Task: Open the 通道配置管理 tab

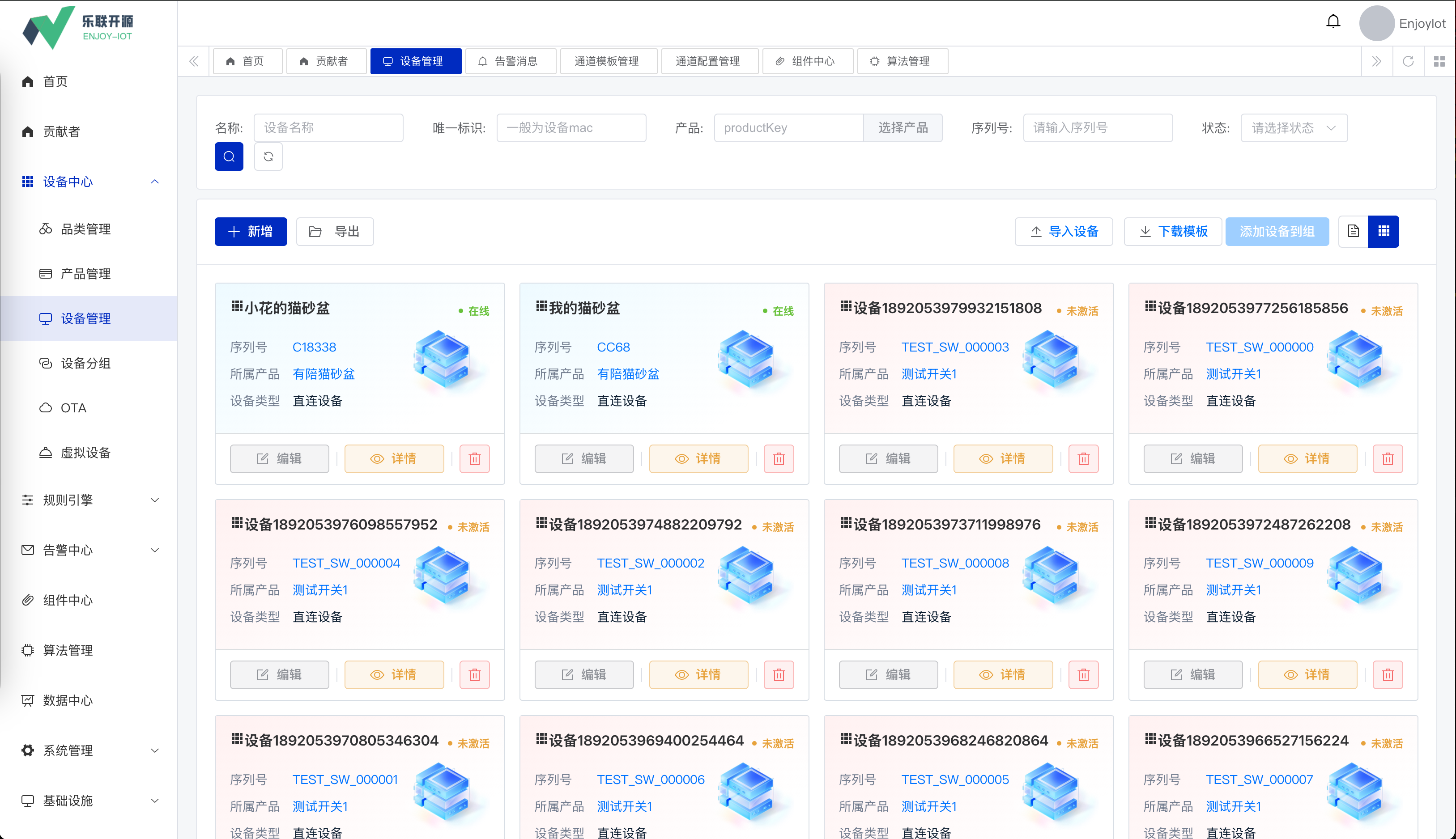Action: [710, 61]
